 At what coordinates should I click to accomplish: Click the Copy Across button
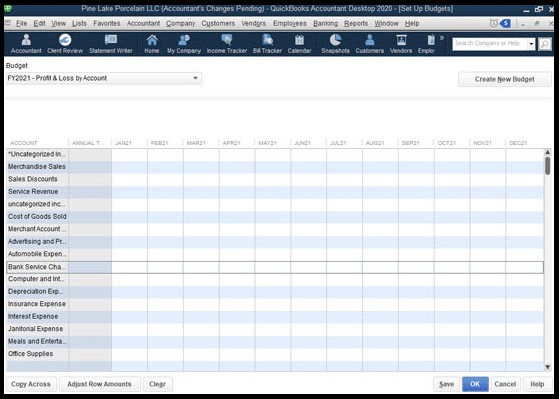tap(31, 384)
